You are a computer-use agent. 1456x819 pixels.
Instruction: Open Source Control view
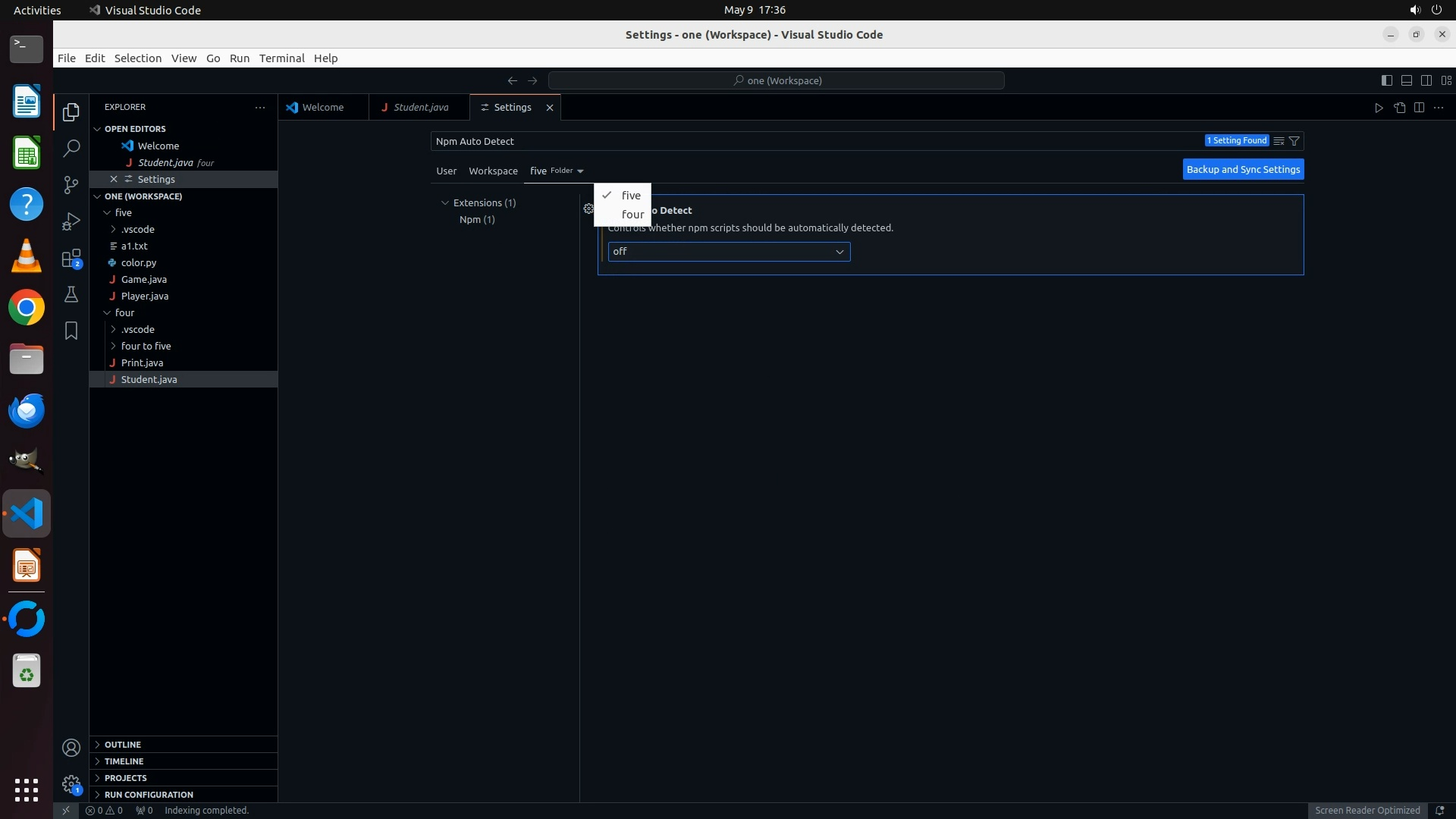click(x=71, y=185)
